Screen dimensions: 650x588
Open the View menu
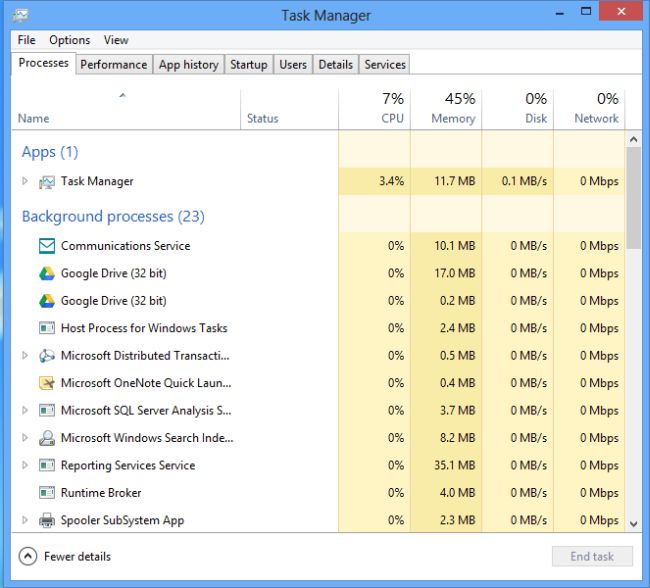[x=116, y=40]
